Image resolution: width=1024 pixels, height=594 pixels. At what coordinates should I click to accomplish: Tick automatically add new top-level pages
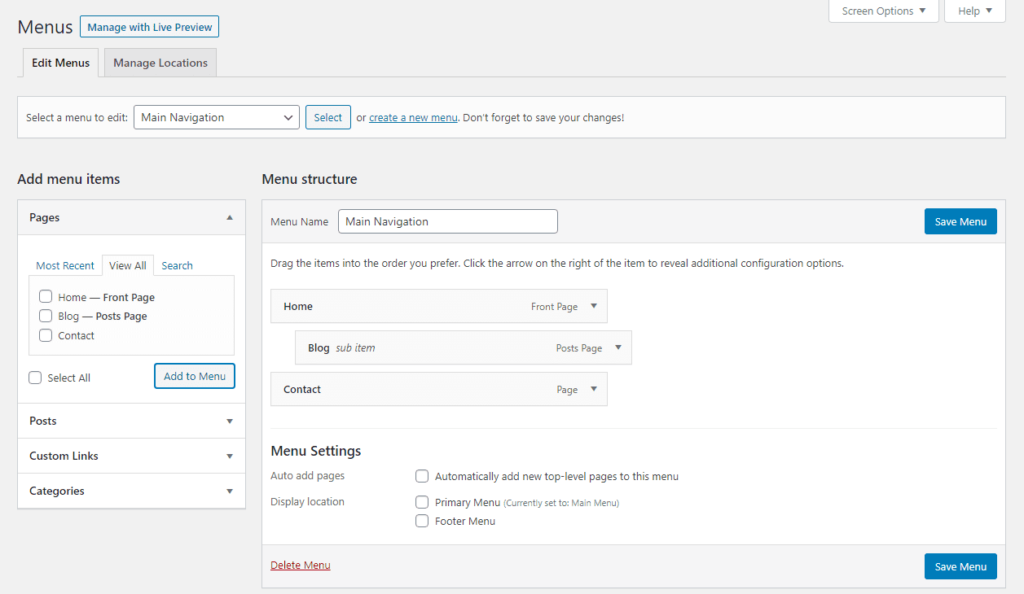coord(422,476)
